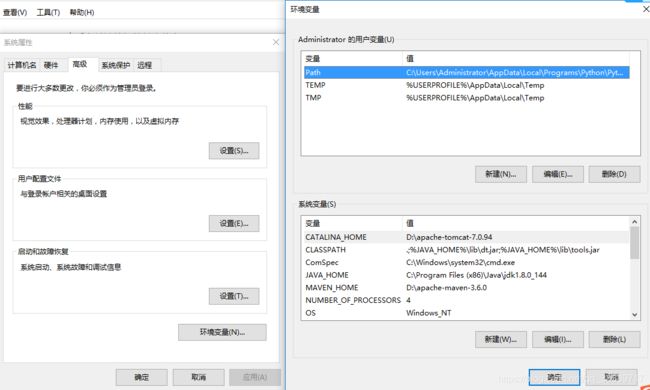Open 环境变量(N)... button
Image resolution: width=650 pixels, height=390 pixels.
222,332
